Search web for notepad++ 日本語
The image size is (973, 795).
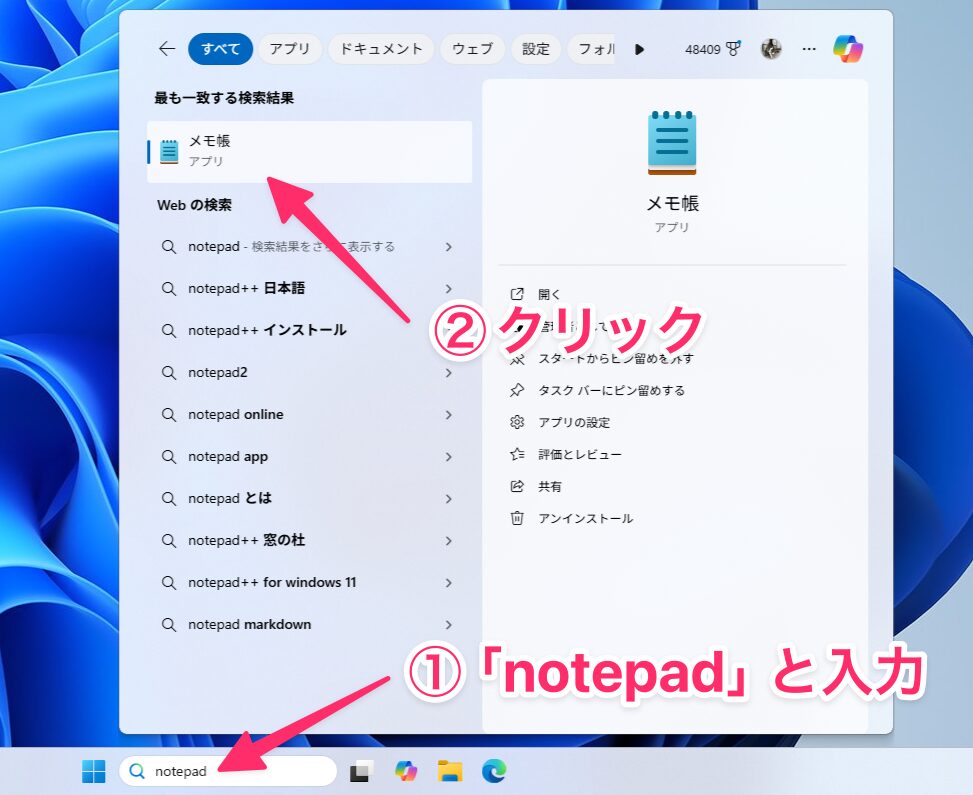pyautogui.click(x=246, y=288)
